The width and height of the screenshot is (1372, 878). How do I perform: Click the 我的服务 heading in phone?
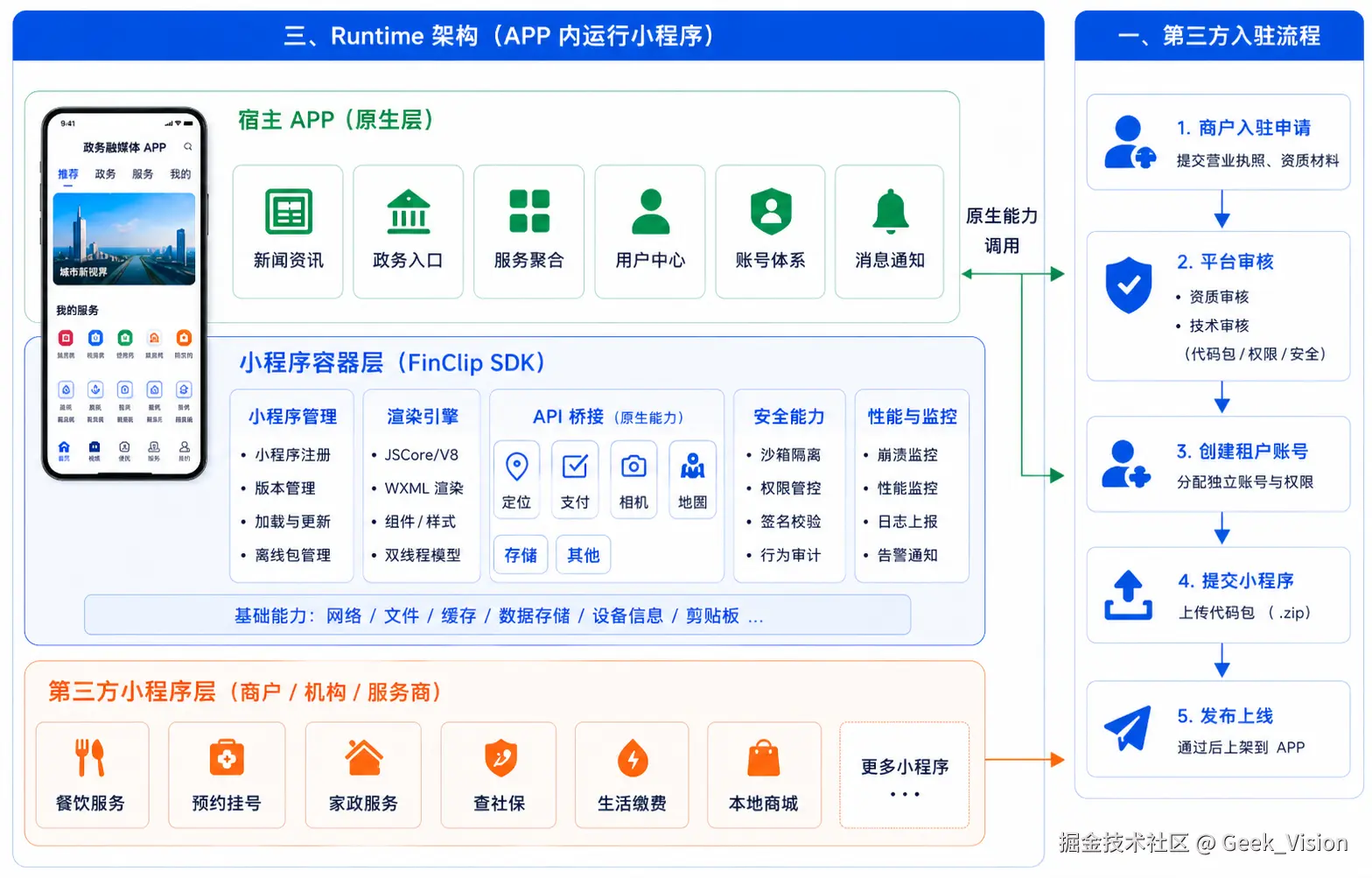tap(78, 310)
